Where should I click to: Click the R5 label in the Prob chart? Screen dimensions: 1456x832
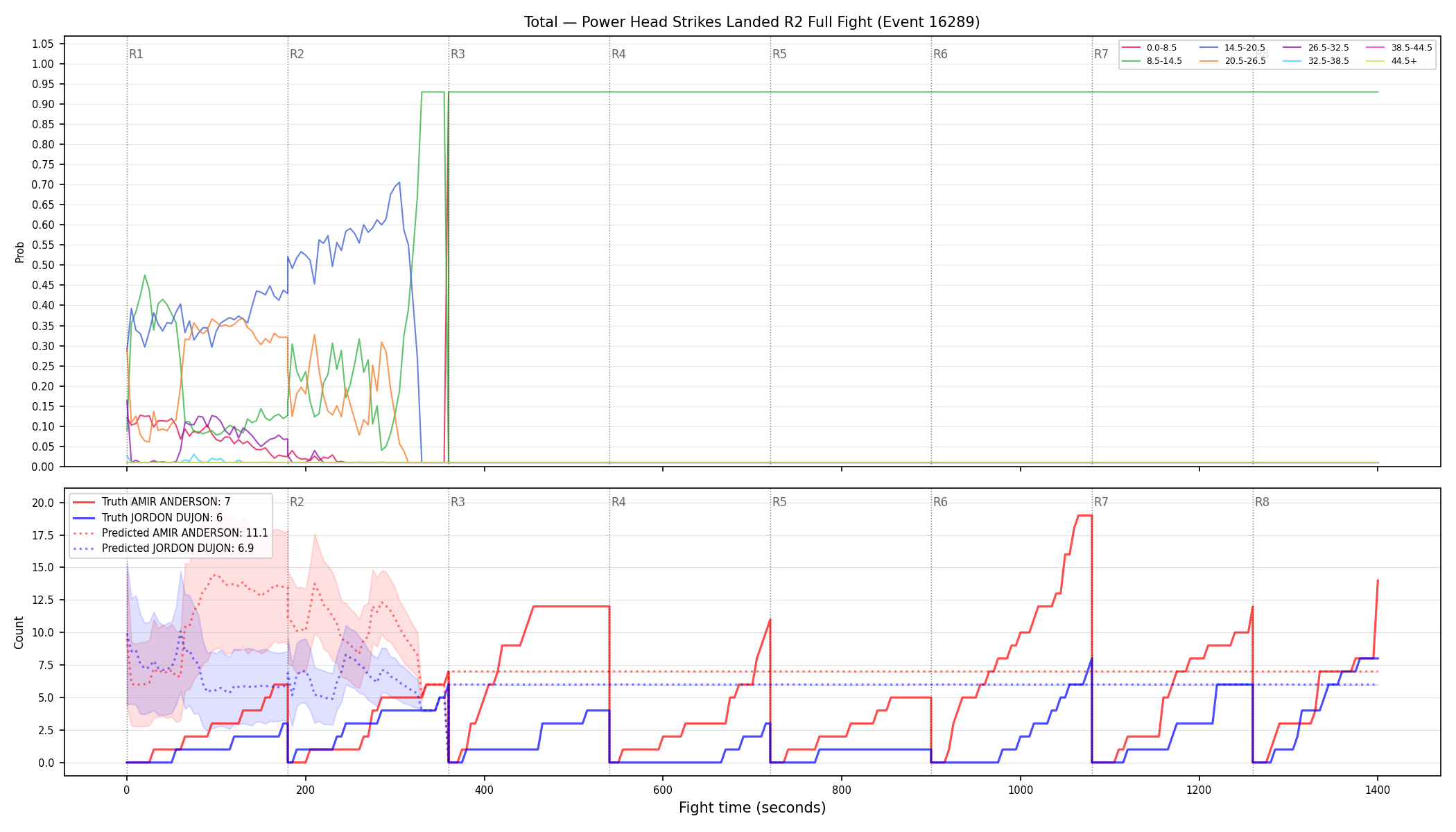tap(779, 54)
